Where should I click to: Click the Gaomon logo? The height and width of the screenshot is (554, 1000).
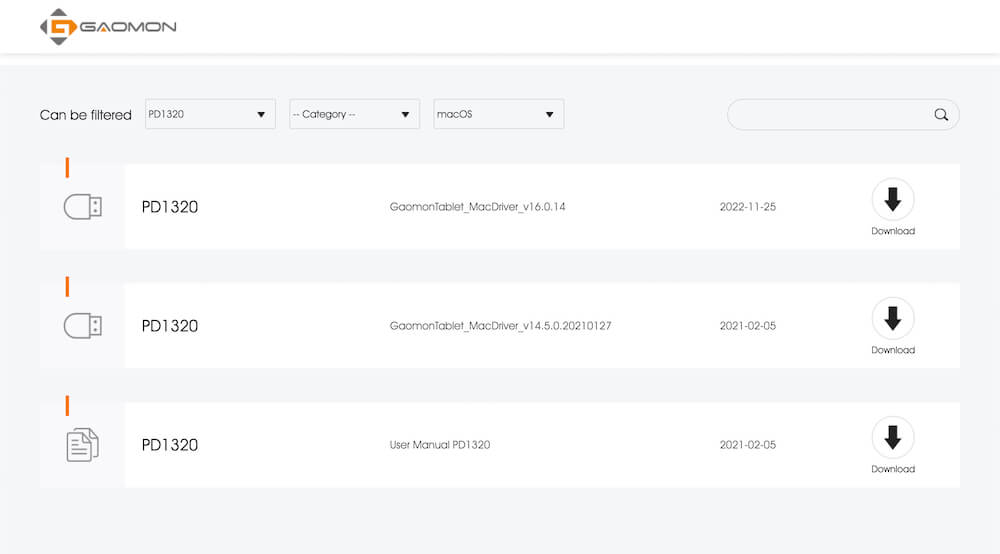(x=108, y=27)
